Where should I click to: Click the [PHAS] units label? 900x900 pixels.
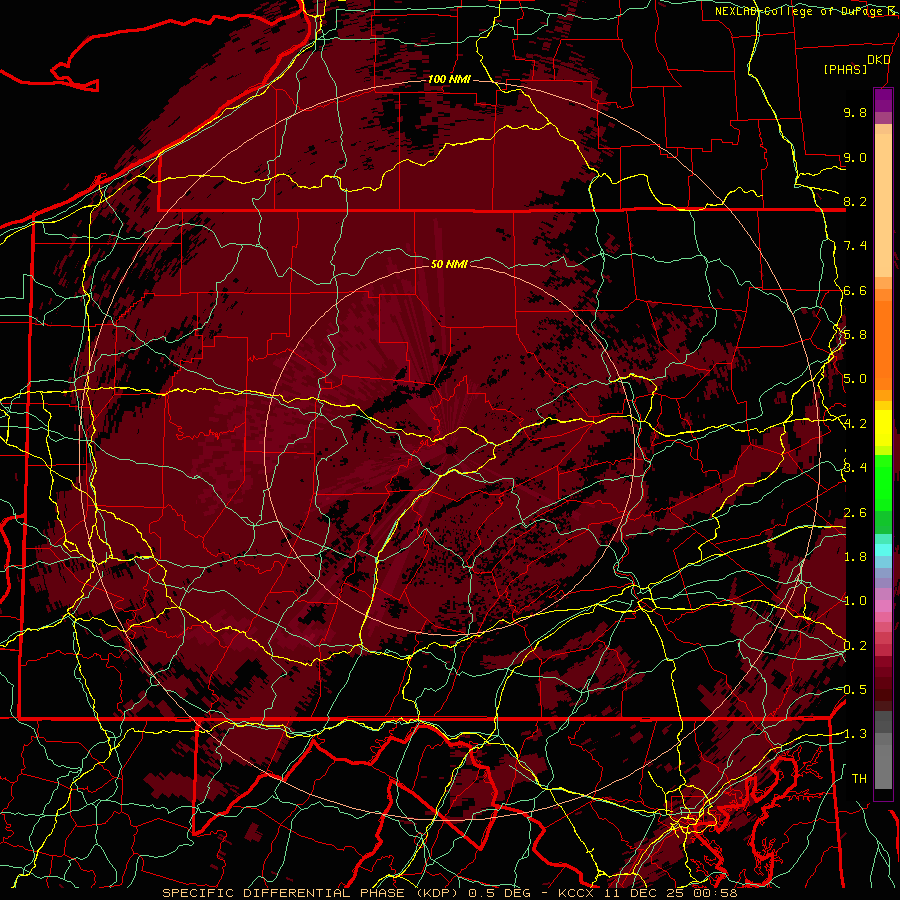coord(845,69)
